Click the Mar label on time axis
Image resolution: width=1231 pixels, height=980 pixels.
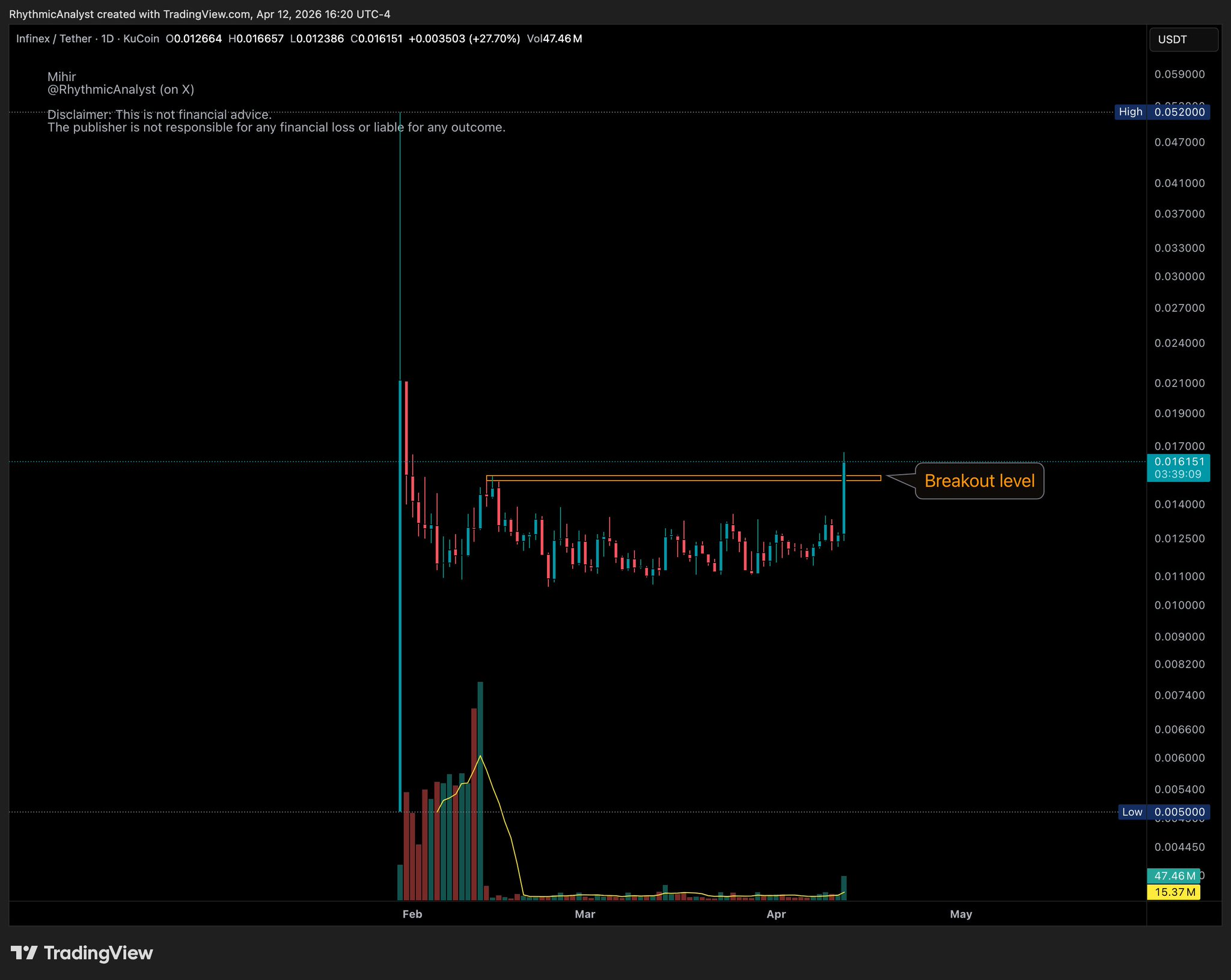[x=585, y=914]
